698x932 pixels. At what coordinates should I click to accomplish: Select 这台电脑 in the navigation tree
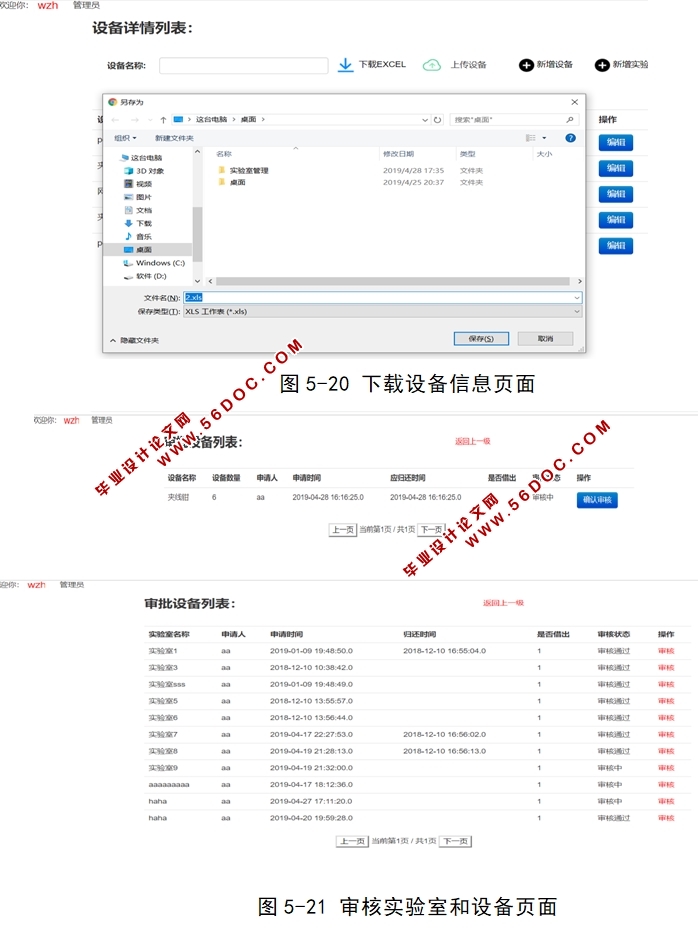click(141, 158)
